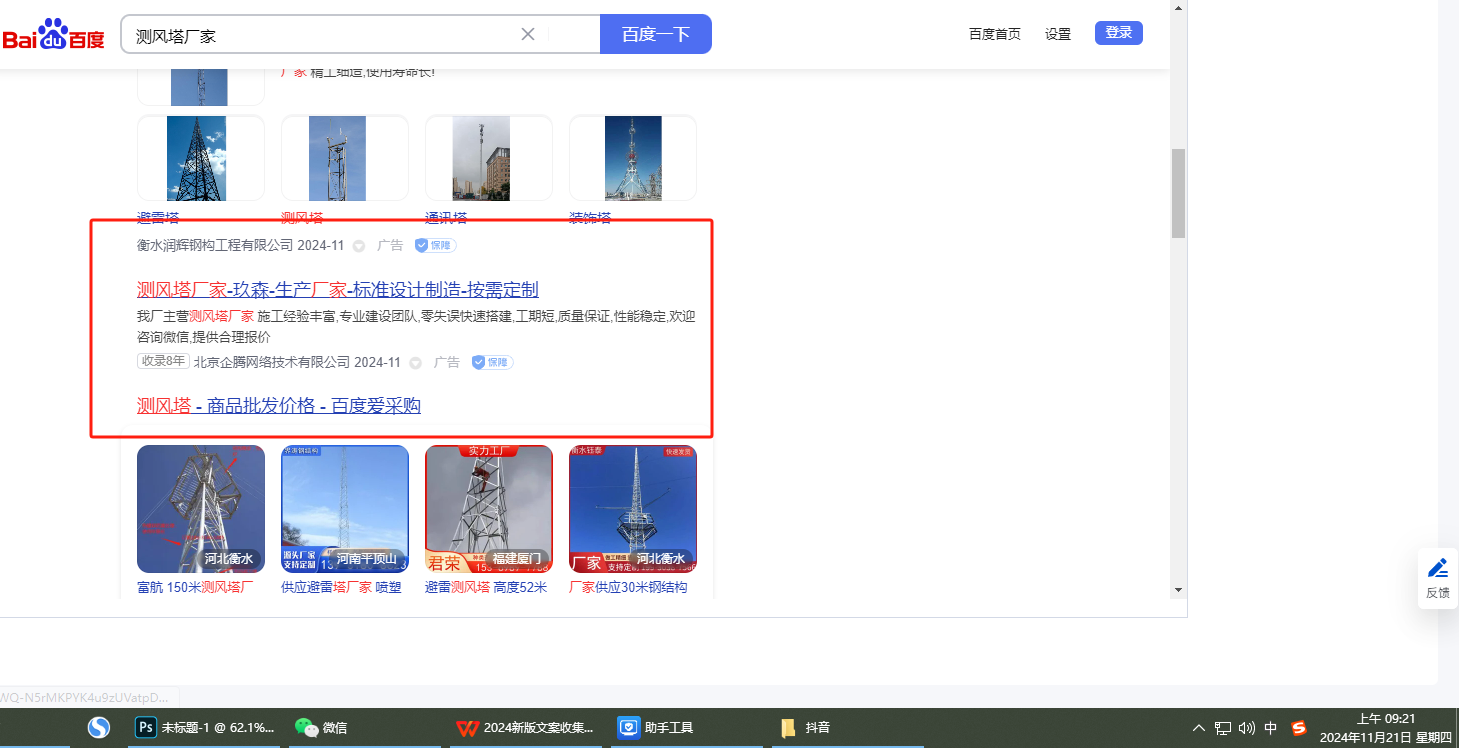Open 富航 150米测风塔厂 product link

195,587
